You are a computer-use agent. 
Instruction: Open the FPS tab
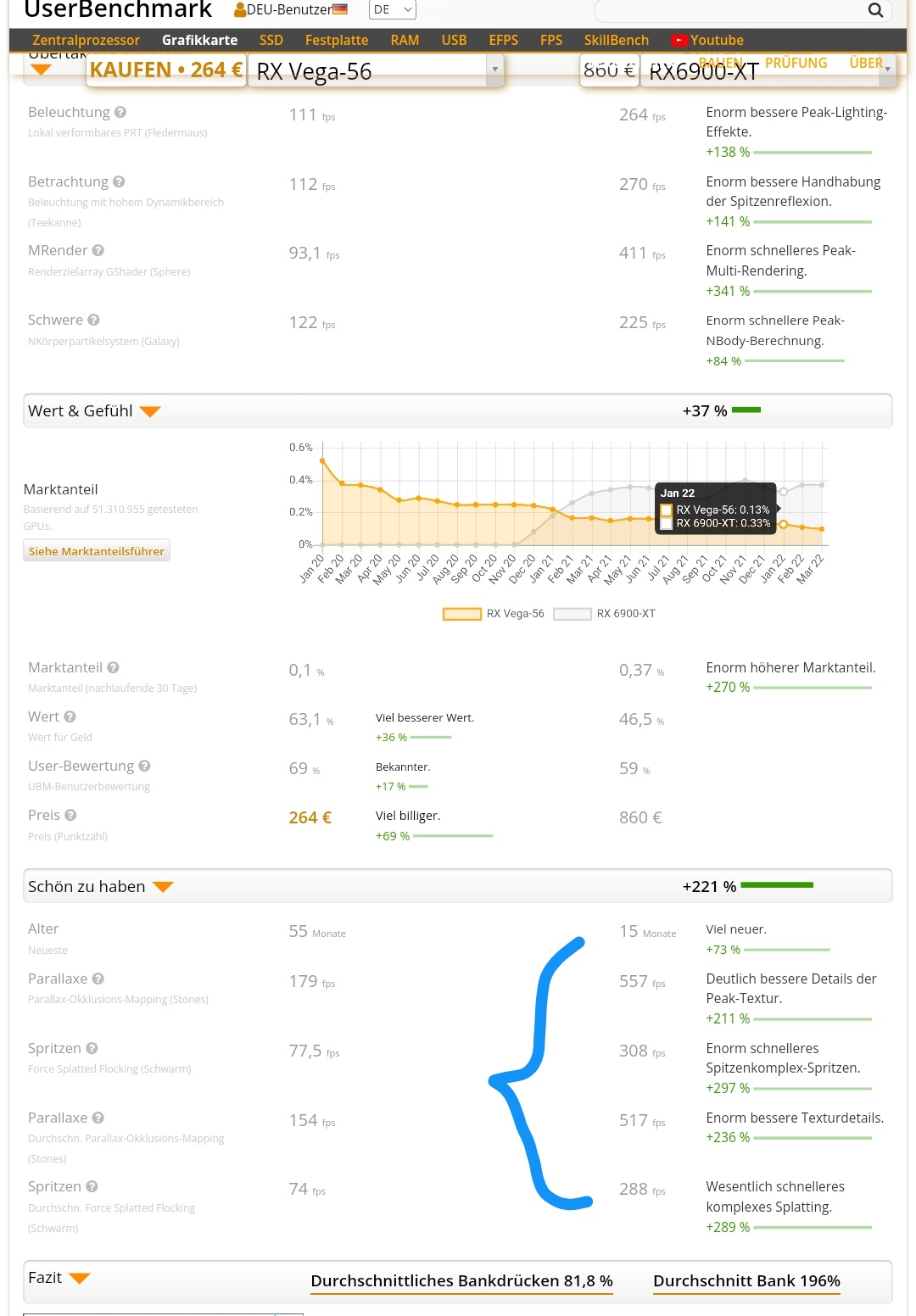(x=551, y=40)
